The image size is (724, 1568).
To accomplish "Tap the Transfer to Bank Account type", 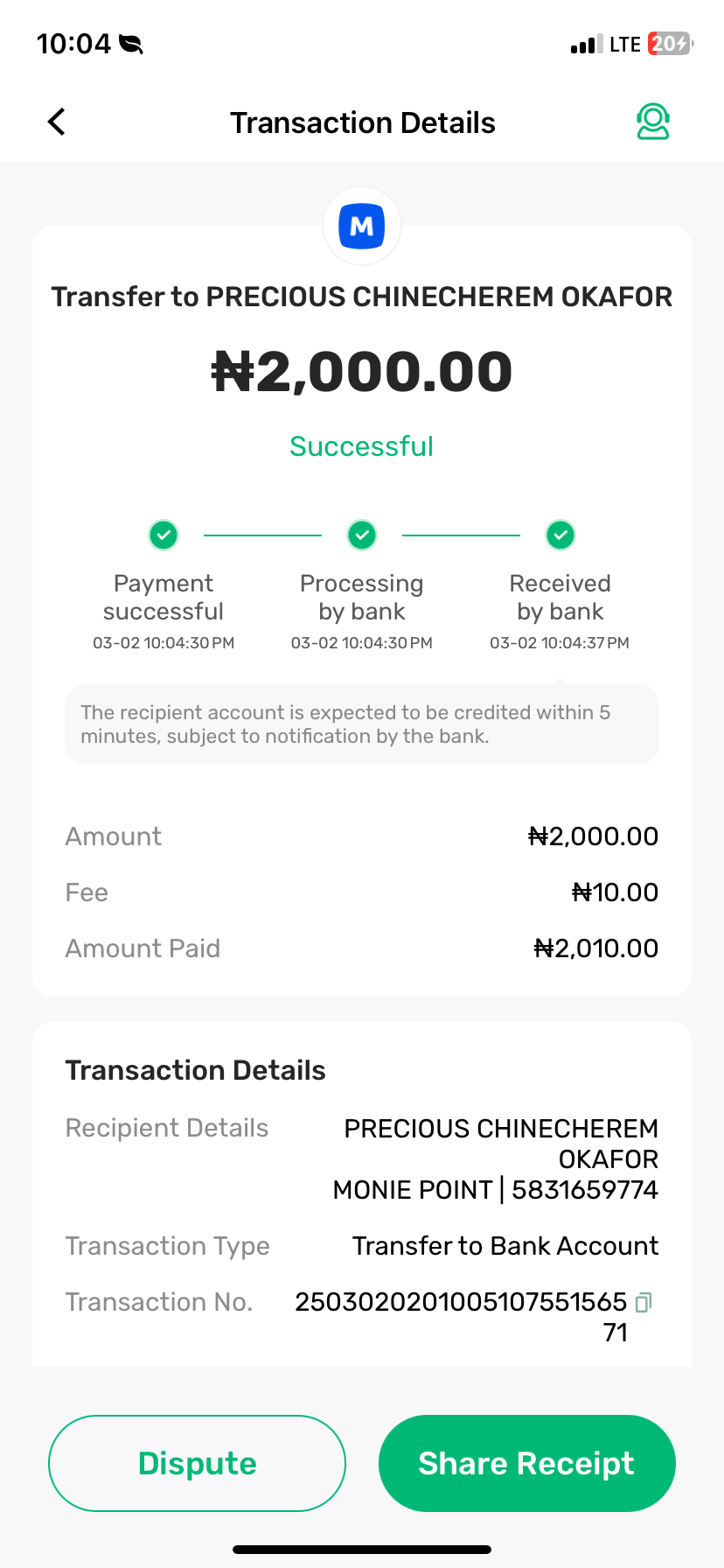I will coord(505,1246).
